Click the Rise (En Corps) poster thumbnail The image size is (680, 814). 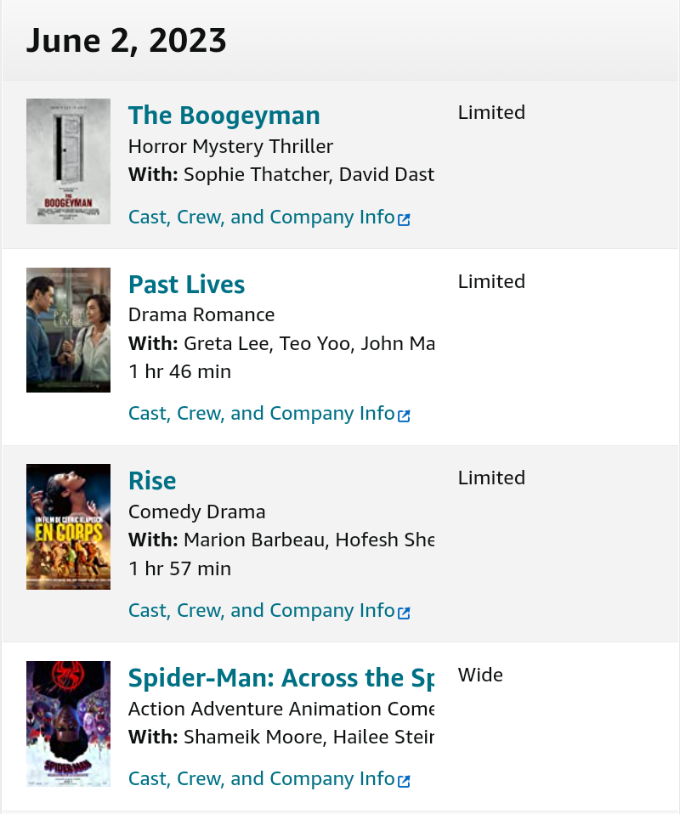(x=68, y=527)
